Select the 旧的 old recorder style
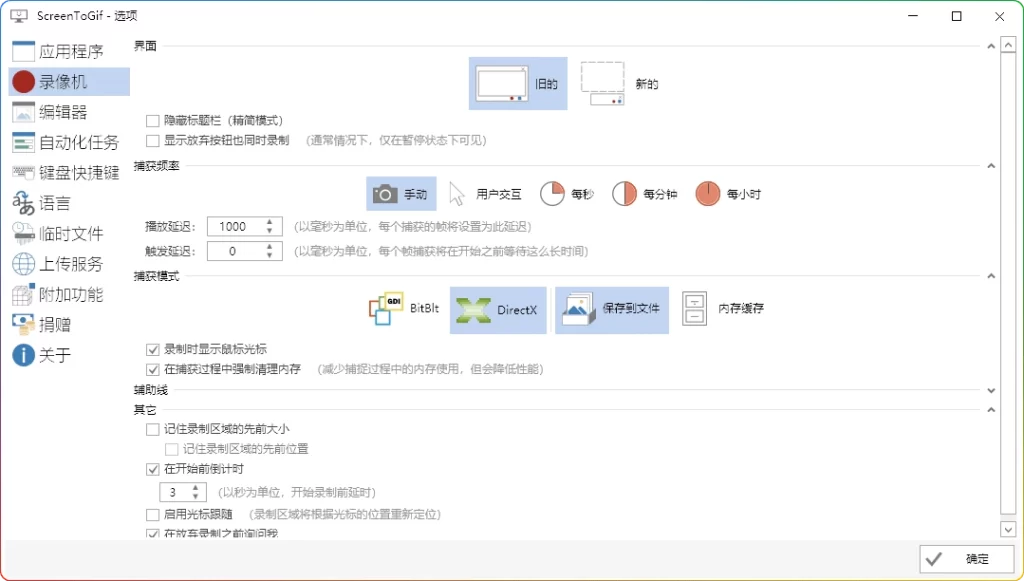The height and width of the screenshot is (581, 1024). (517, 82)
